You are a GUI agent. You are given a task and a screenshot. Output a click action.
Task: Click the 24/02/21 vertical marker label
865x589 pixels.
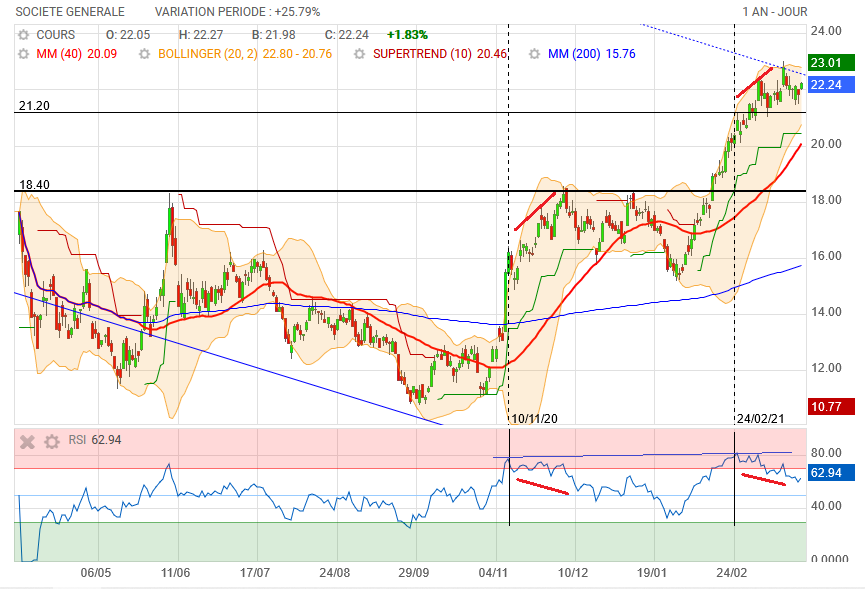761,419
